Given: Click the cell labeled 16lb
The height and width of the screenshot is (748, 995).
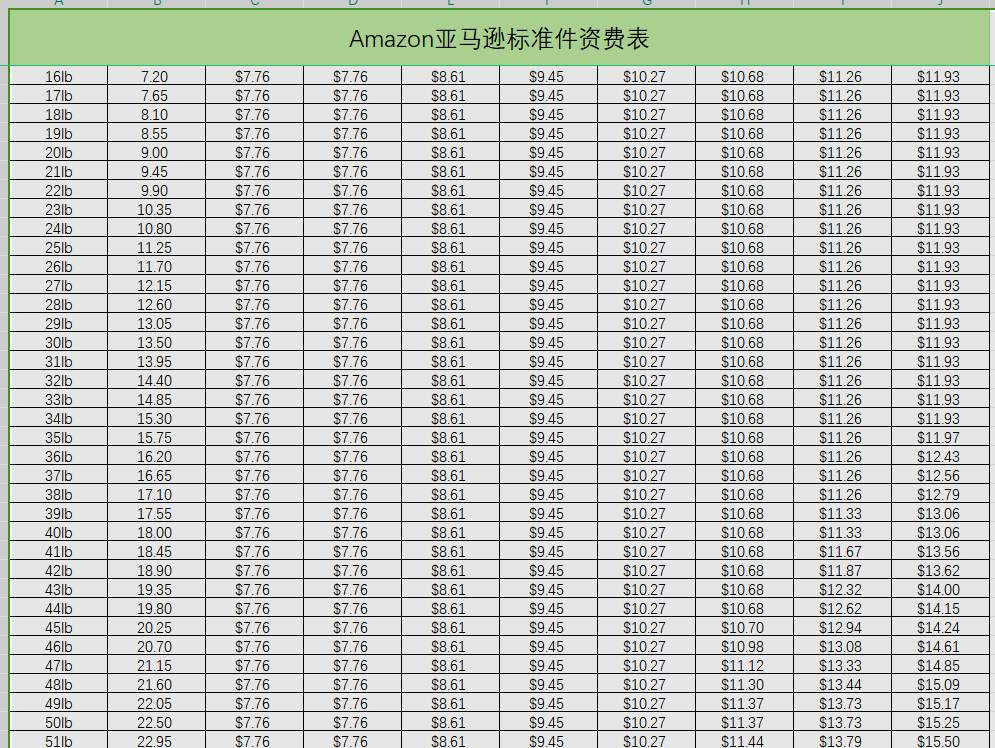Looking at the screenshot, I should (58, 77).
